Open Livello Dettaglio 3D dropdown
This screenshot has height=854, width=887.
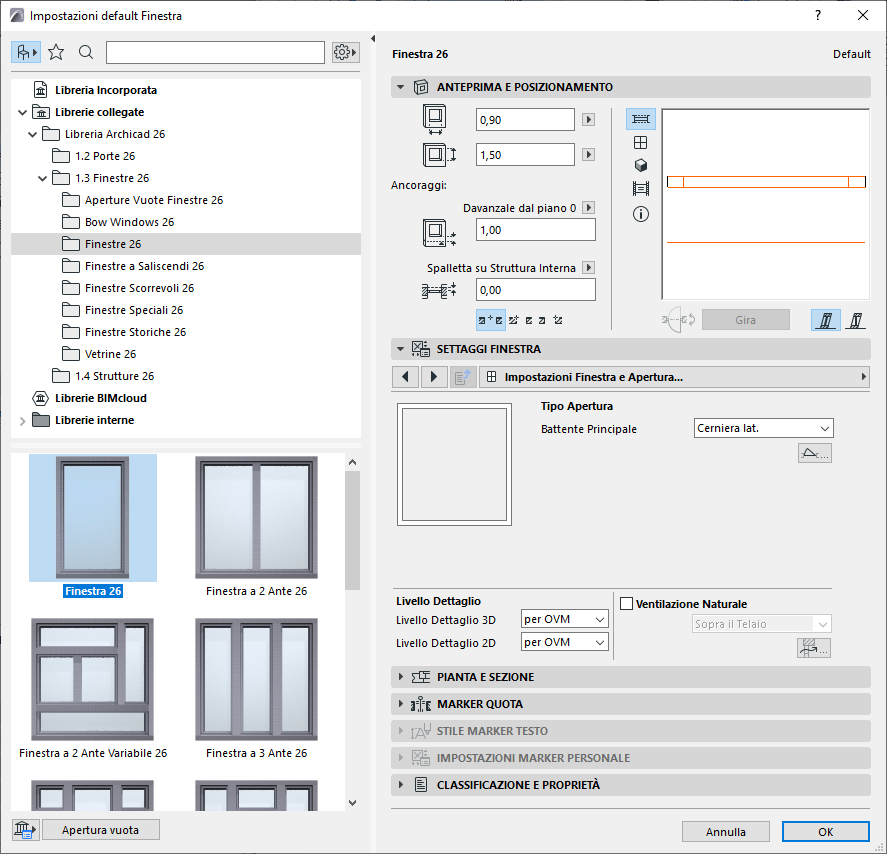pos(565,619)
